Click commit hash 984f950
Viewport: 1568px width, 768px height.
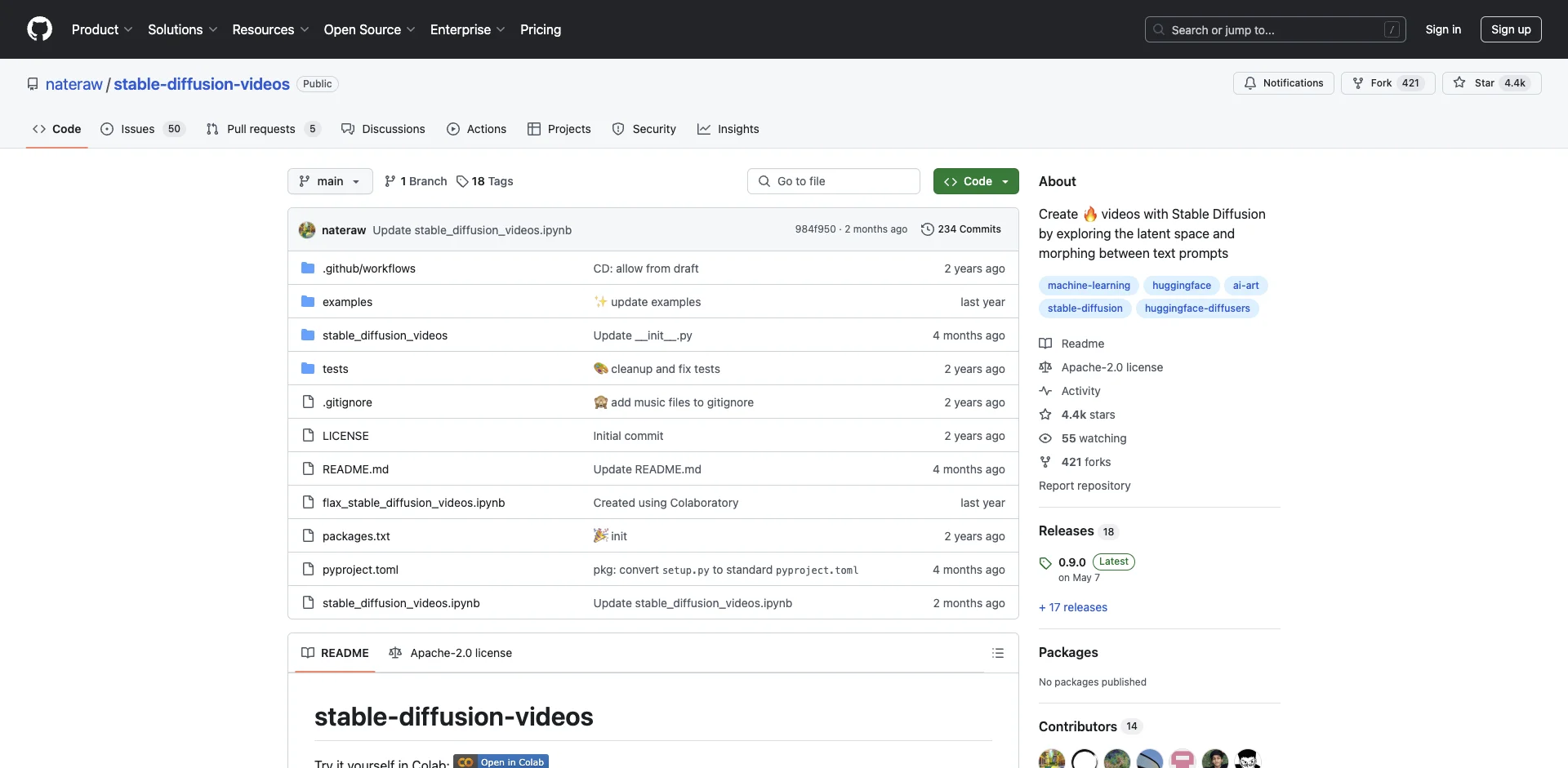815,229
